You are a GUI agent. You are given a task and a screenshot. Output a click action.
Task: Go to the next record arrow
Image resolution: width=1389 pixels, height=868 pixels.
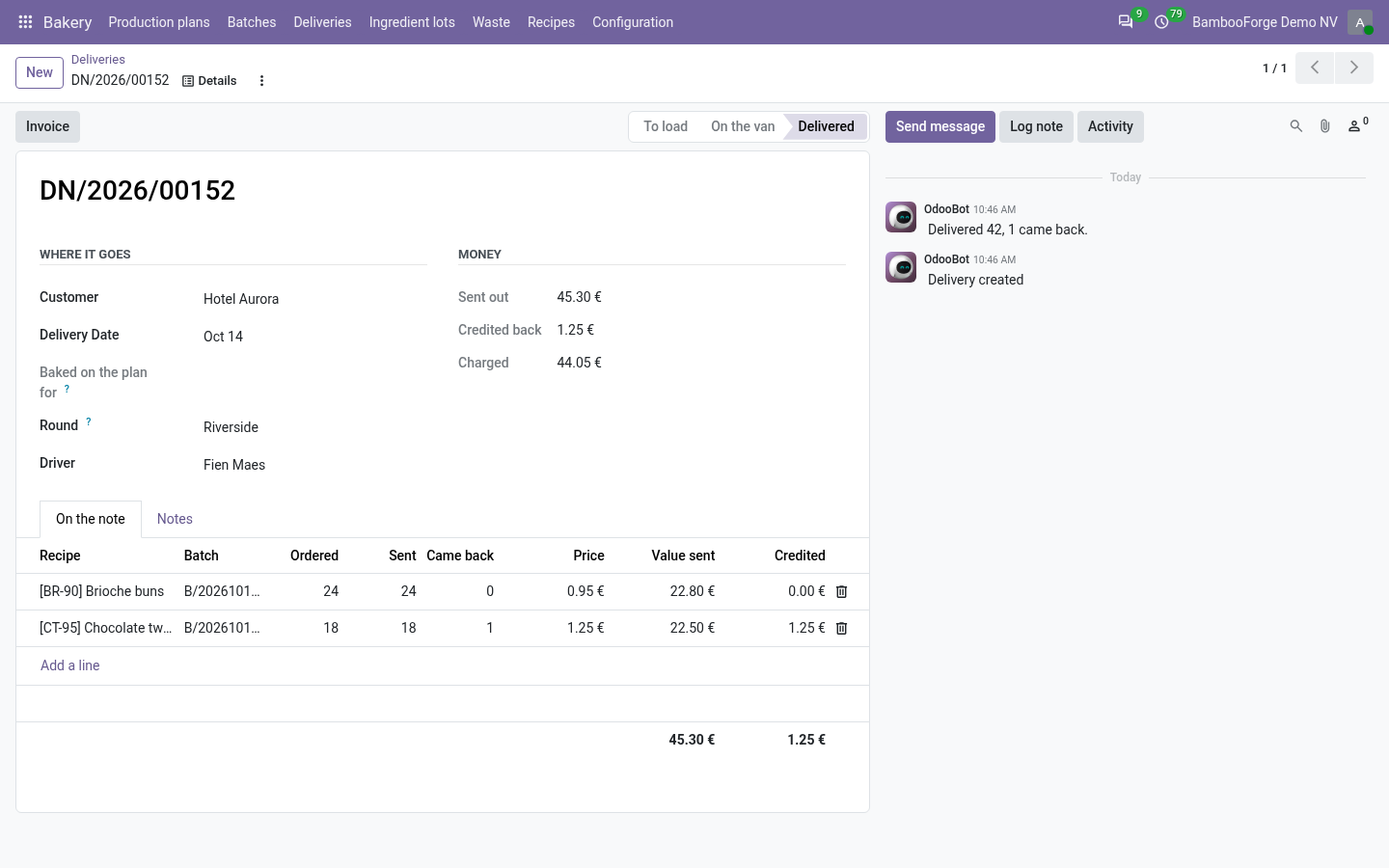coord(1354,68)
